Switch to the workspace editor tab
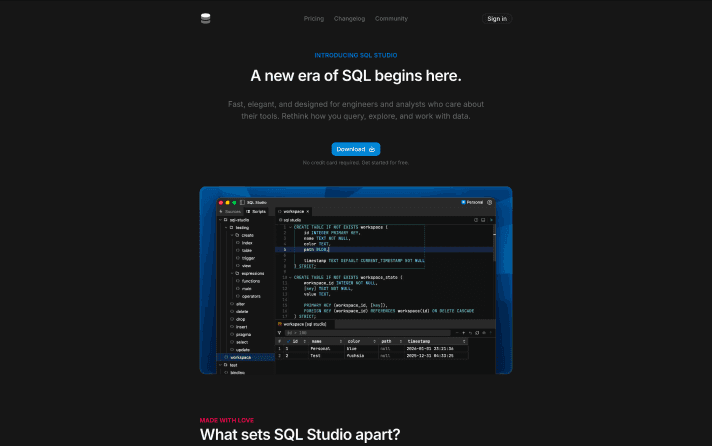Screen dimensions: 712x446 [x=293, y=212]
